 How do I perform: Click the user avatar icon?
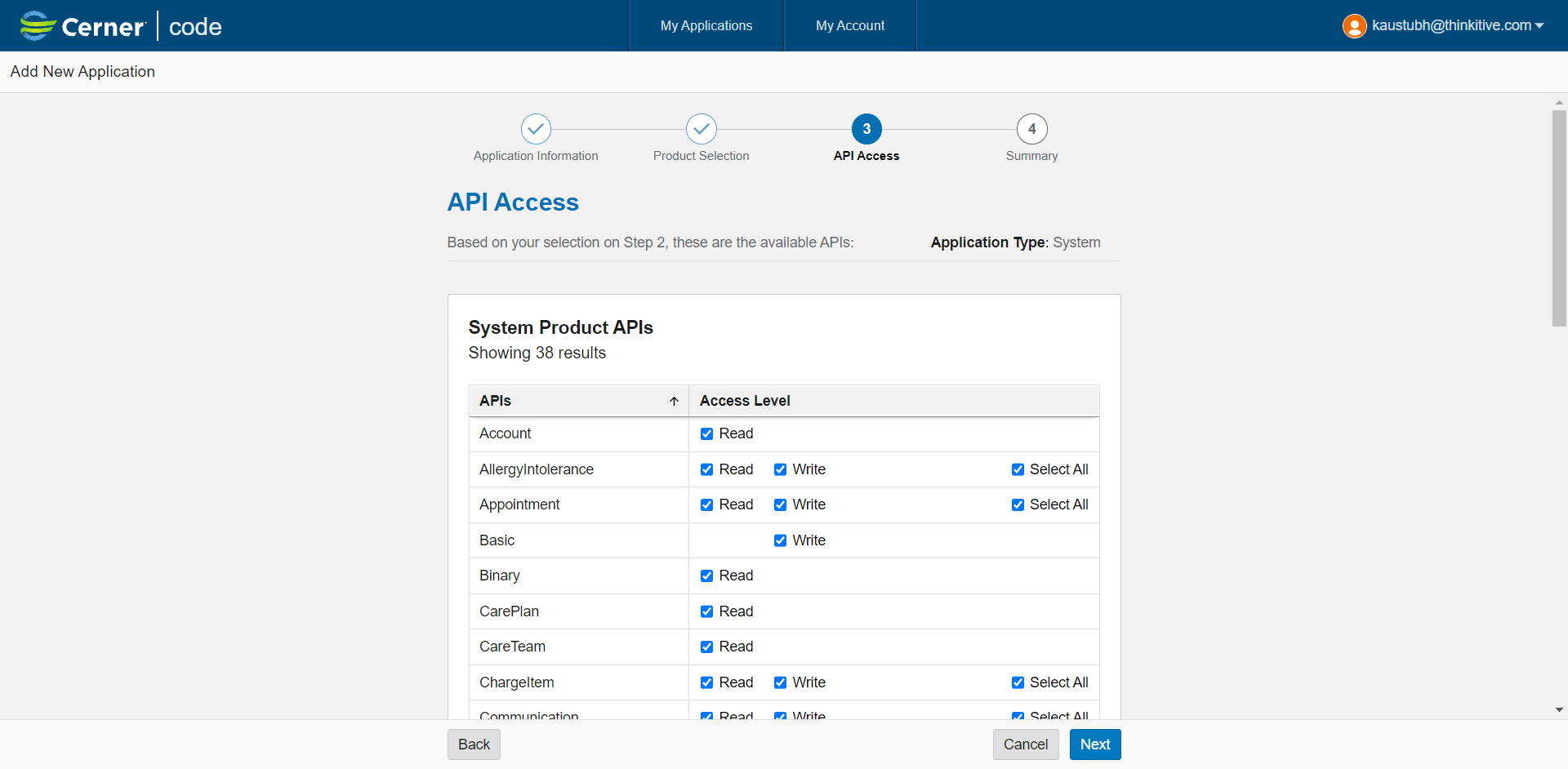[x=1354, y=26]
